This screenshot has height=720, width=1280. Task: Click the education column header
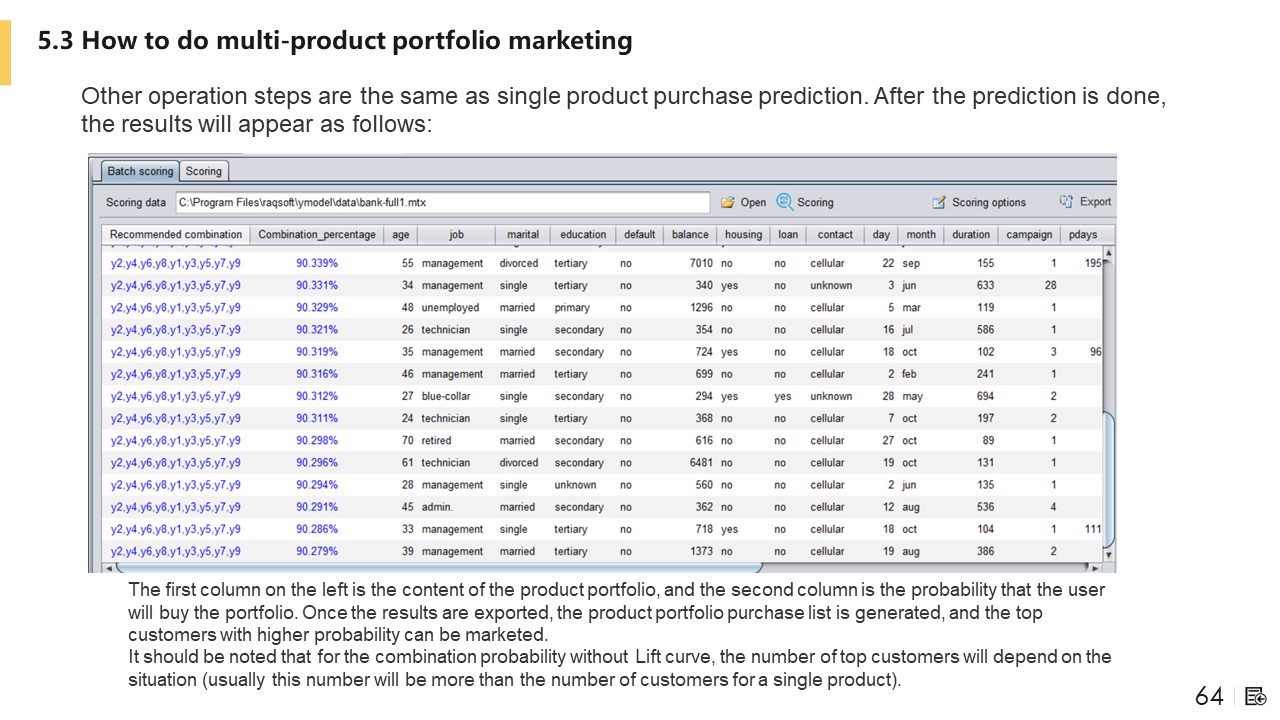[x=583, y=235]
